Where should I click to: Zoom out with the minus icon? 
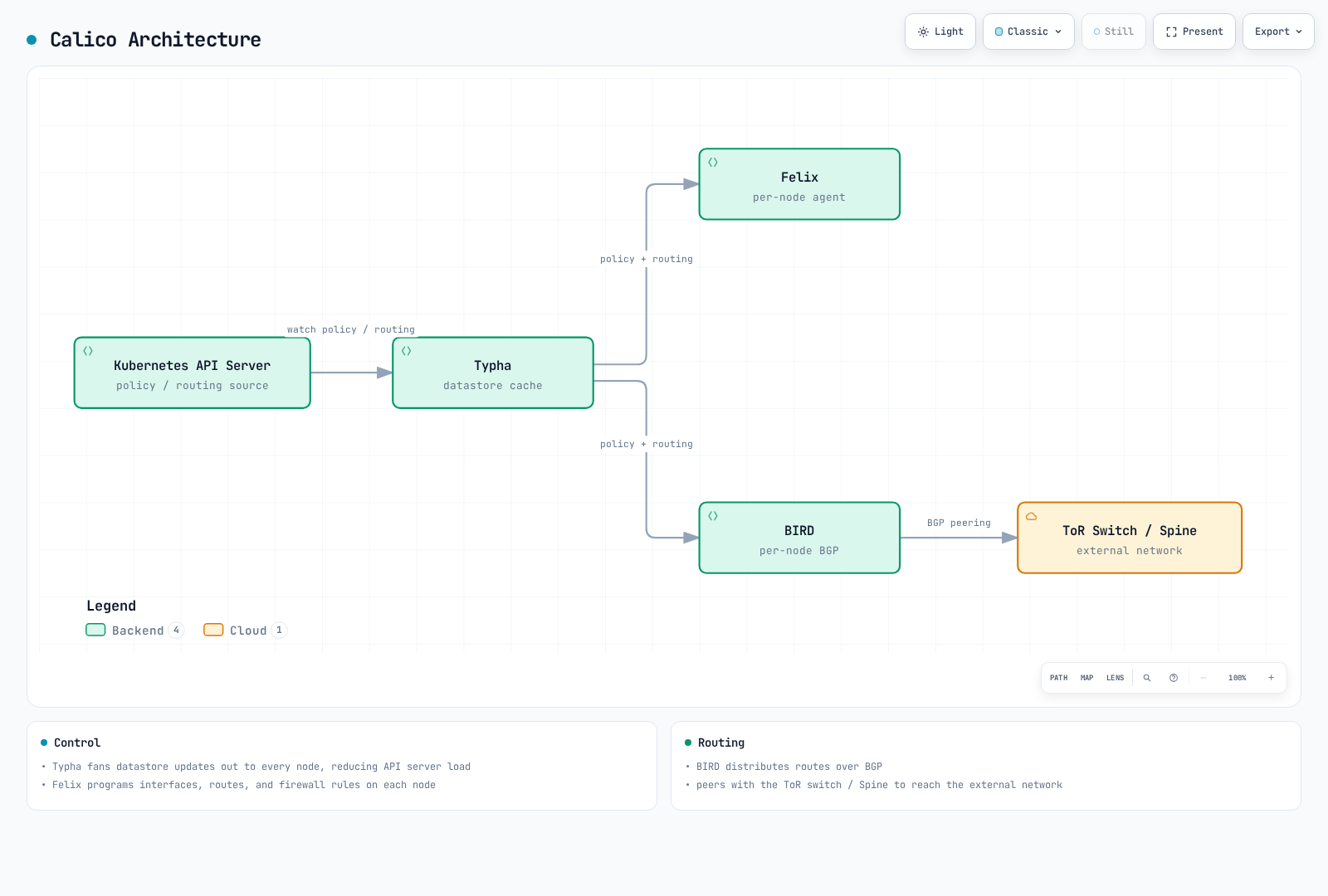1203,678
